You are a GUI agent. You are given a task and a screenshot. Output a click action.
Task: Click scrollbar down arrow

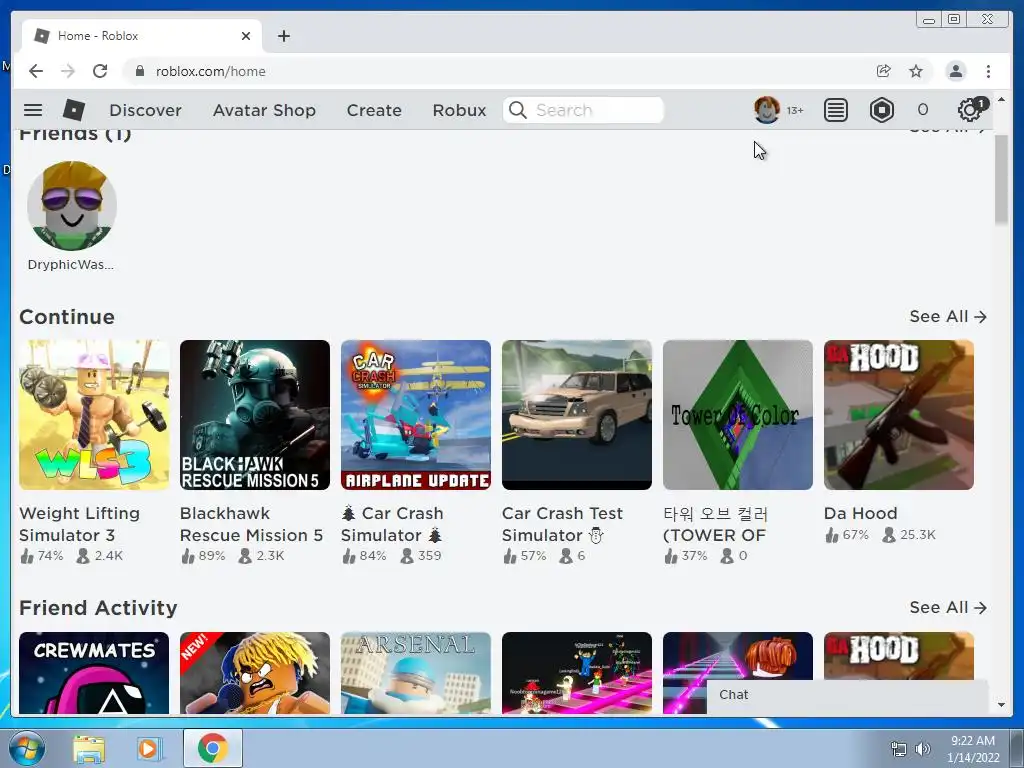[1001, 705]
